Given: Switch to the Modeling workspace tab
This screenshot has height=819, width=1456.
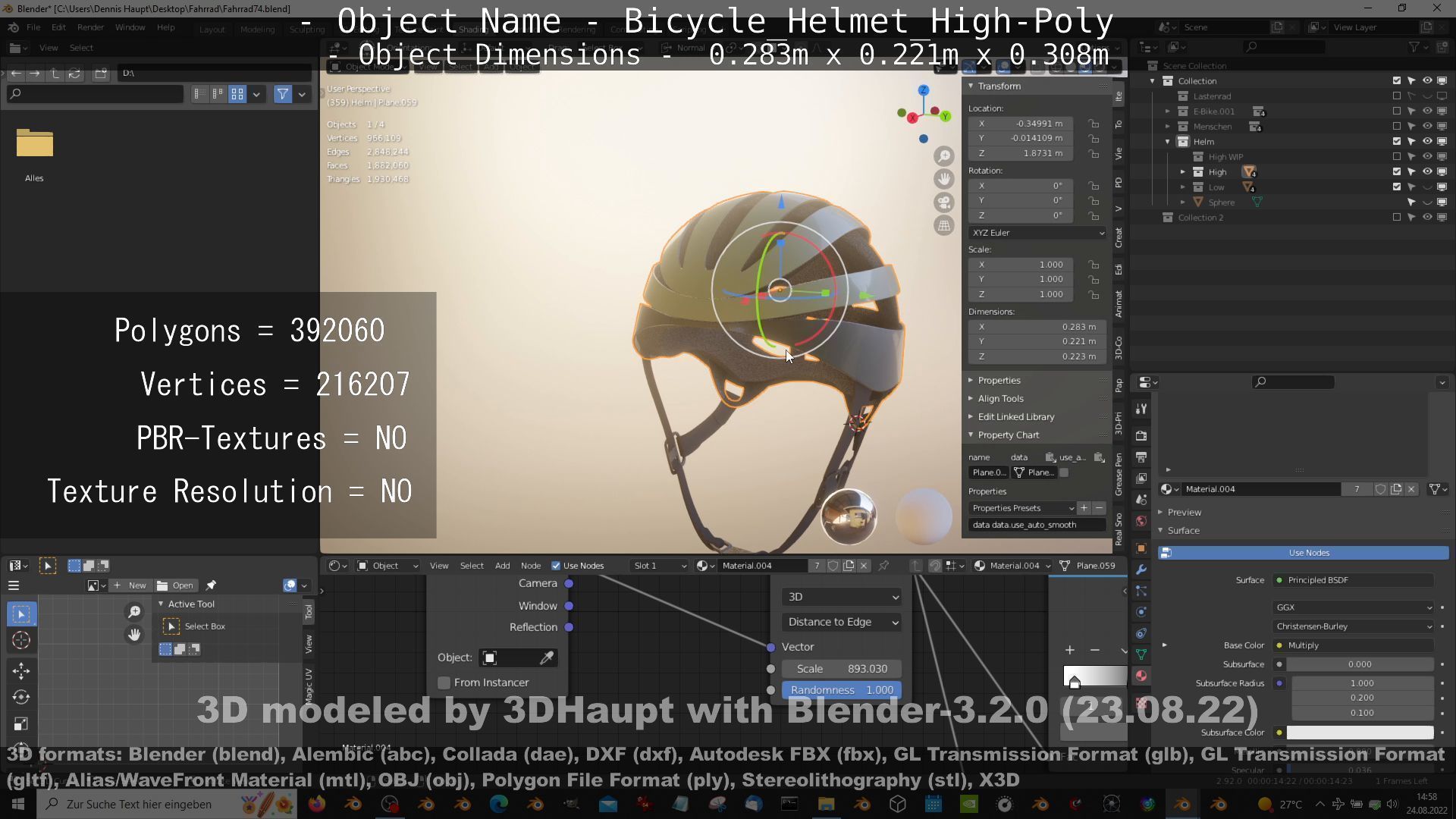Looking at the screenshot, I should pos(257,30).
